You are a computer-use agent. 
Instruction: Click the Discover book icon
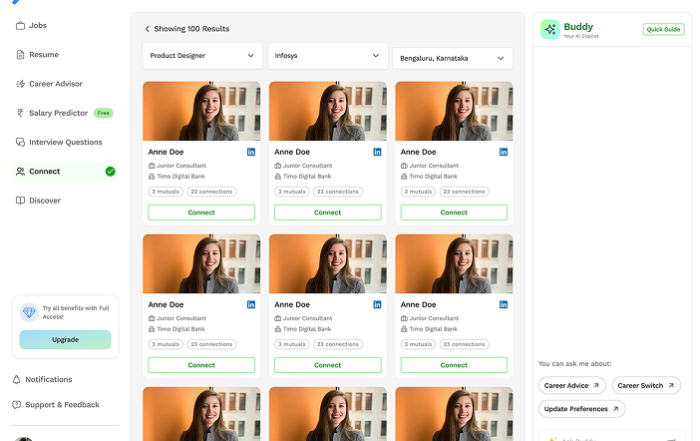(20, 200)
